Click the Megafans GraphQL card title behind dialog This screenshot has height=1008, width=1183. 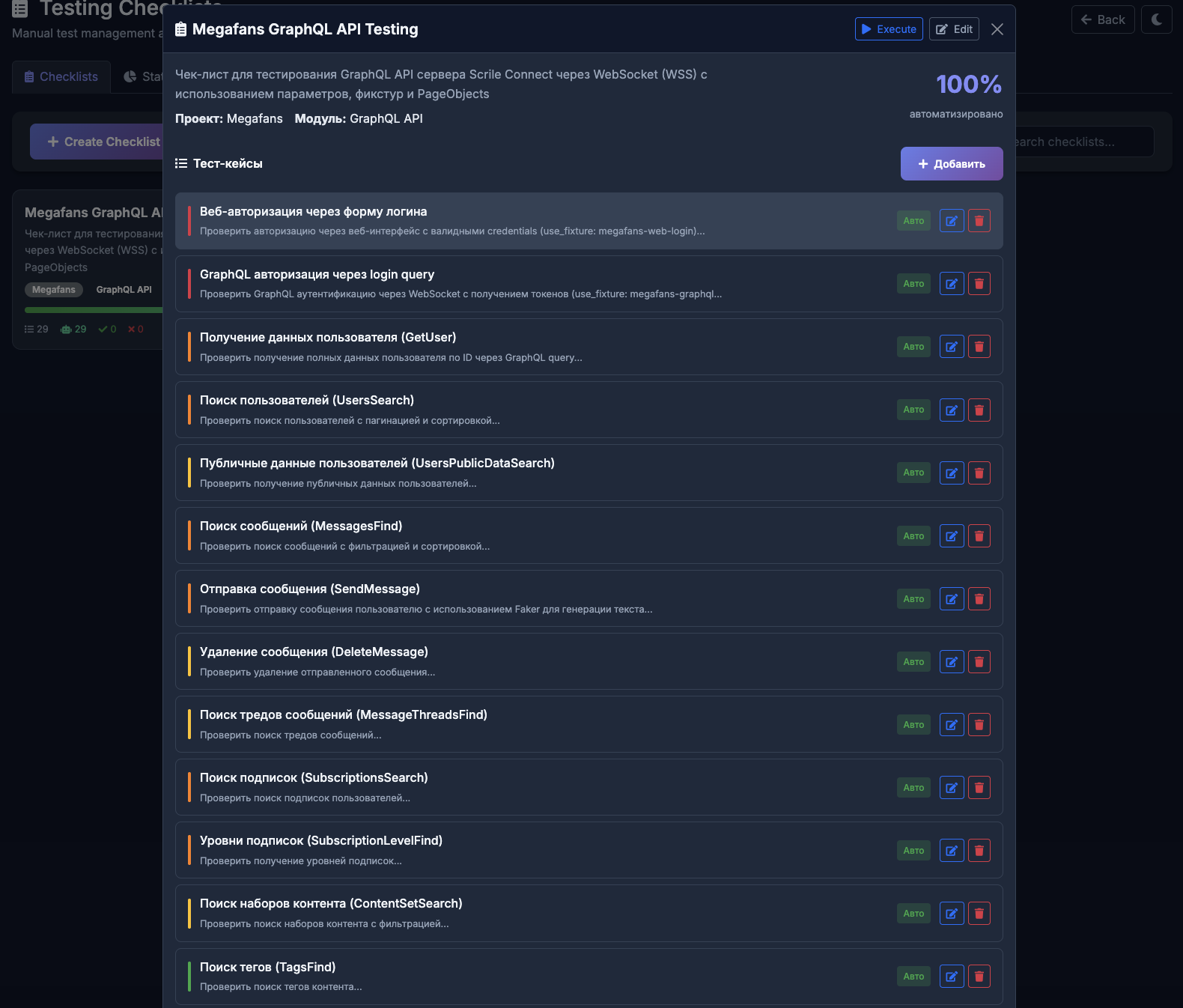(x=94, y=213)
